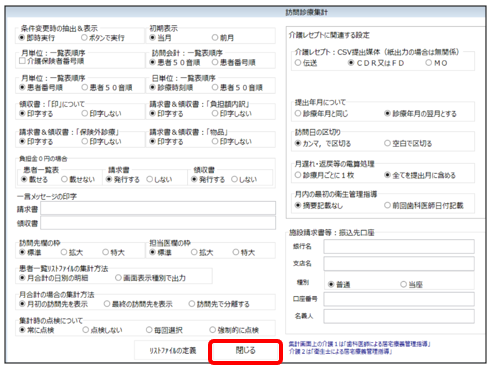Choose 診療年月と同じ for 提出年月

[x=298, y=114]
